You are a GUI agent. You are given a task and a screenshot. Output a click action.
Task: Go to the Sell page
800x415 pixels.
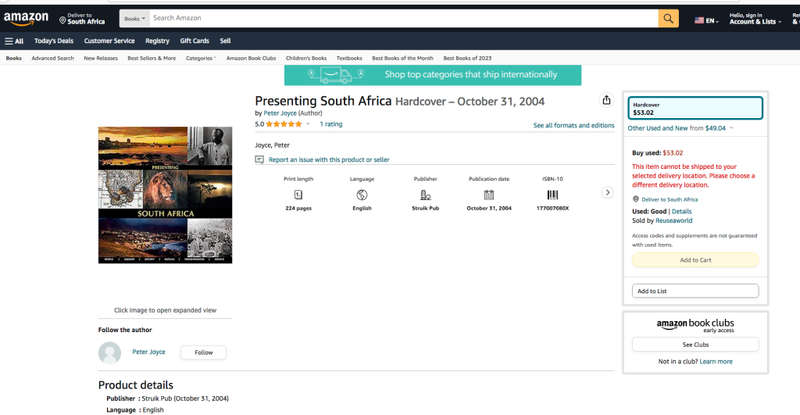point(225,41)
